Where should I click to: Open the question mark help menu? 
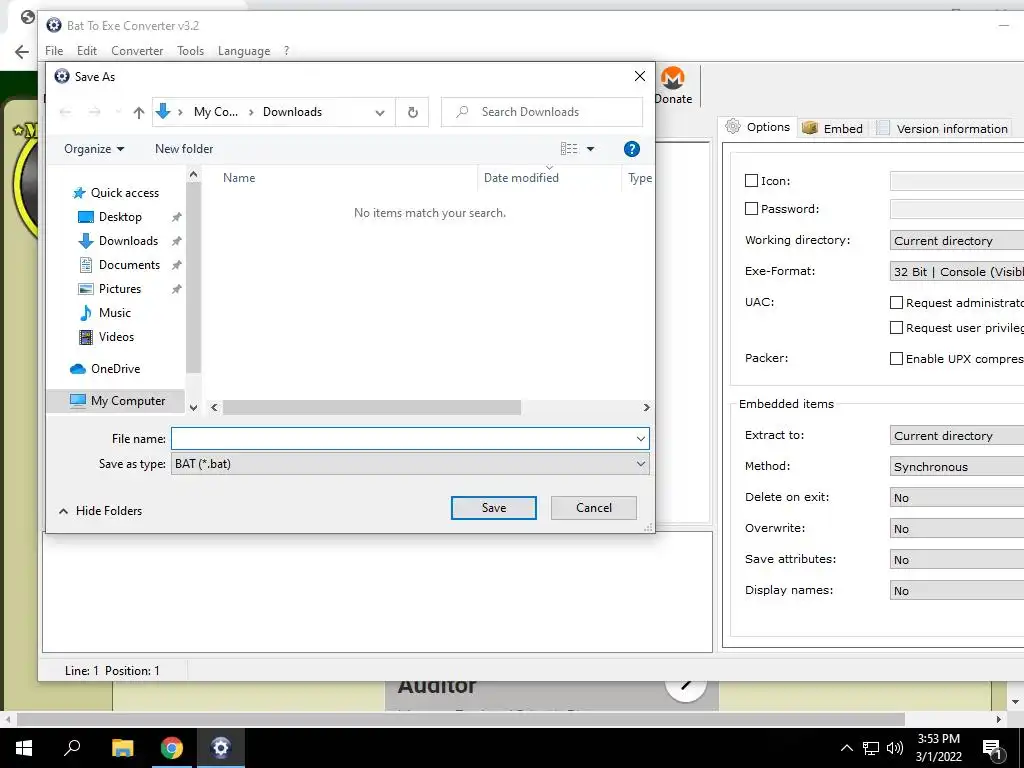(286, 51)
